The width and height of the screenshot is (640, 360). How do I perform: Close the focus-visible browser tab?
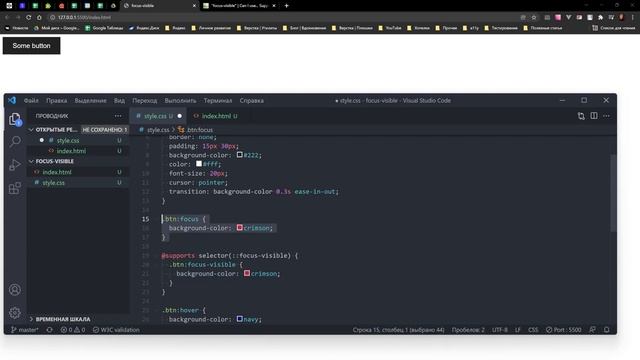point(194,6)
